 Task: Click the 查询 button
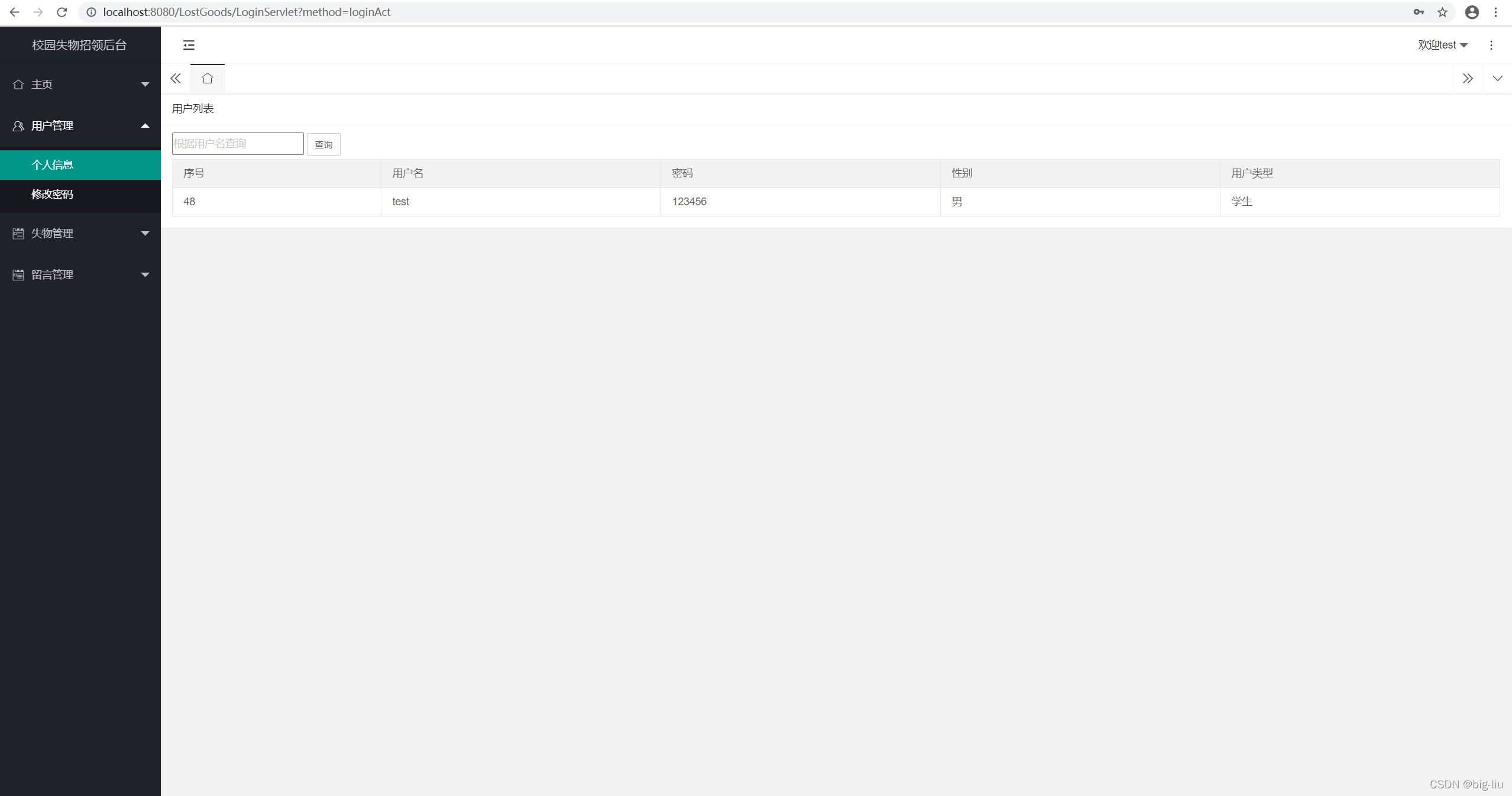(323, 144)
